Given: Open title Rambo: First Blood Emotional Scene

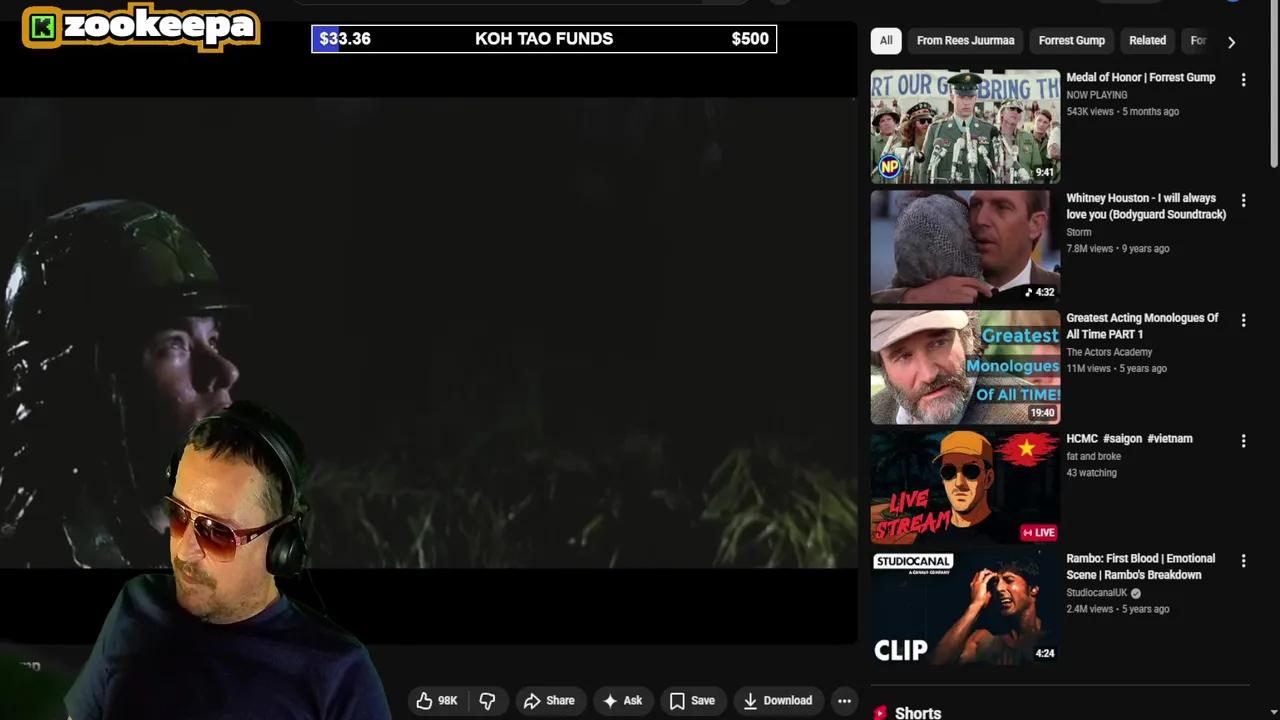Looking at the screenshot, I should pos(1140,566).
